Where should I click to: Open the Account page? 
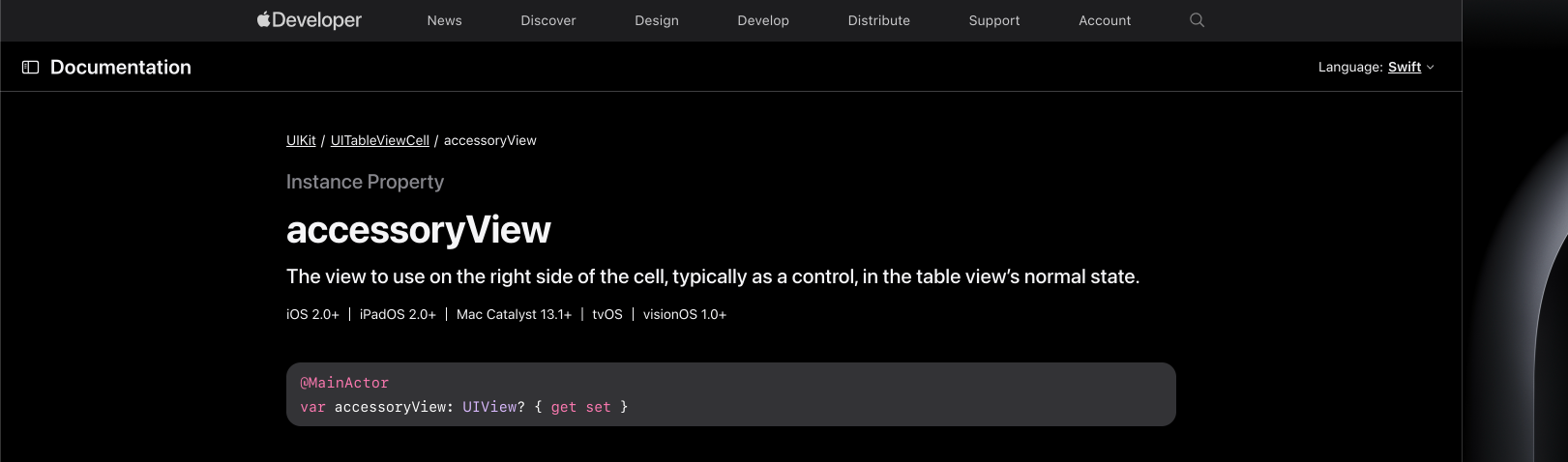coord(1104,20)
